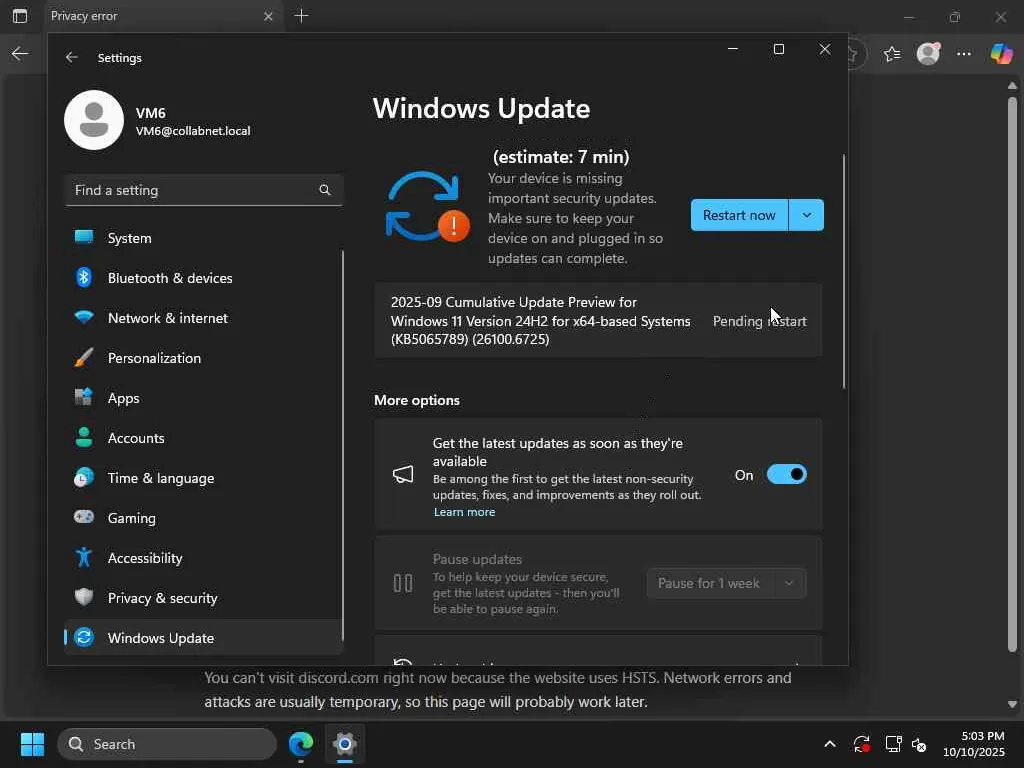Open System settings icon in sidebar

click(x=84, y=237)
